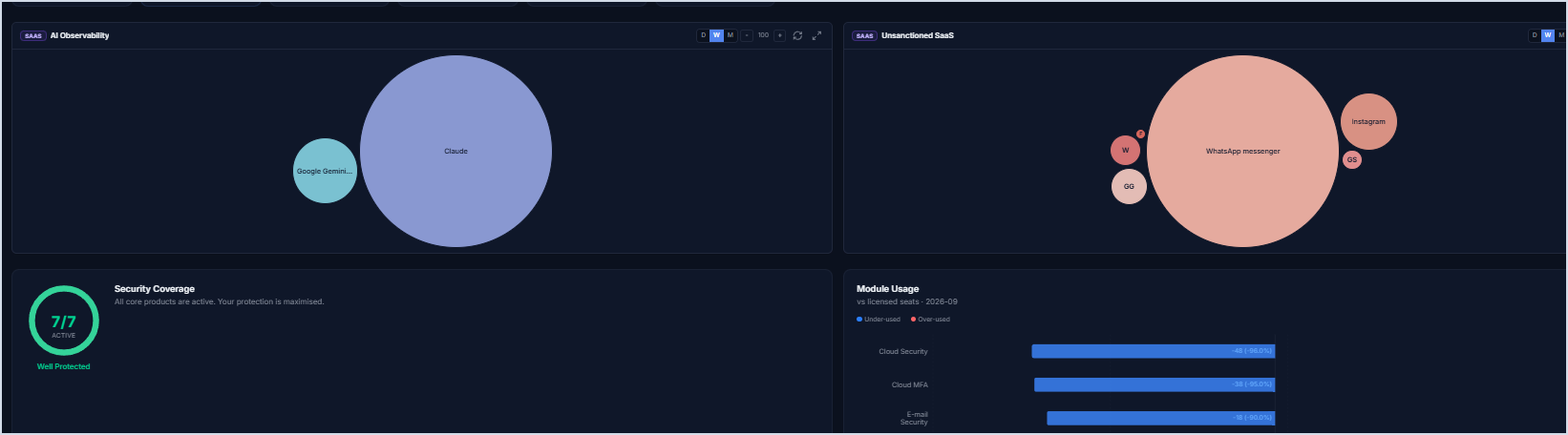The height and width of the screenshot is (435, 1568).
Task: Select Week range in AI Observability
Action: [x=716, y=35]
